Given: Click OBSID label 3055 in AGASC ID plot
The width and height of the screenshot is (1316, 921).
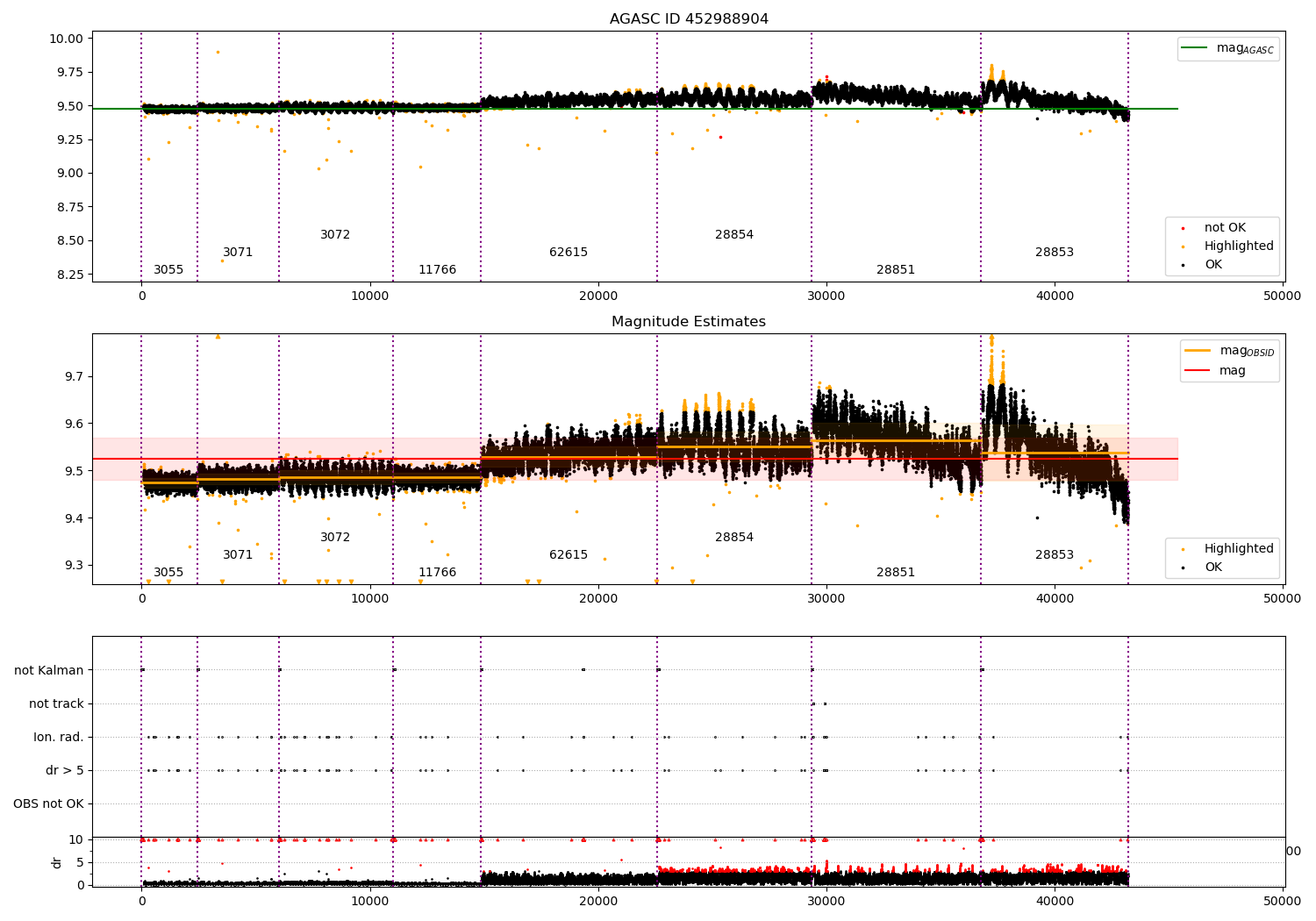Looking at the screenshot, I should point(168,270).
